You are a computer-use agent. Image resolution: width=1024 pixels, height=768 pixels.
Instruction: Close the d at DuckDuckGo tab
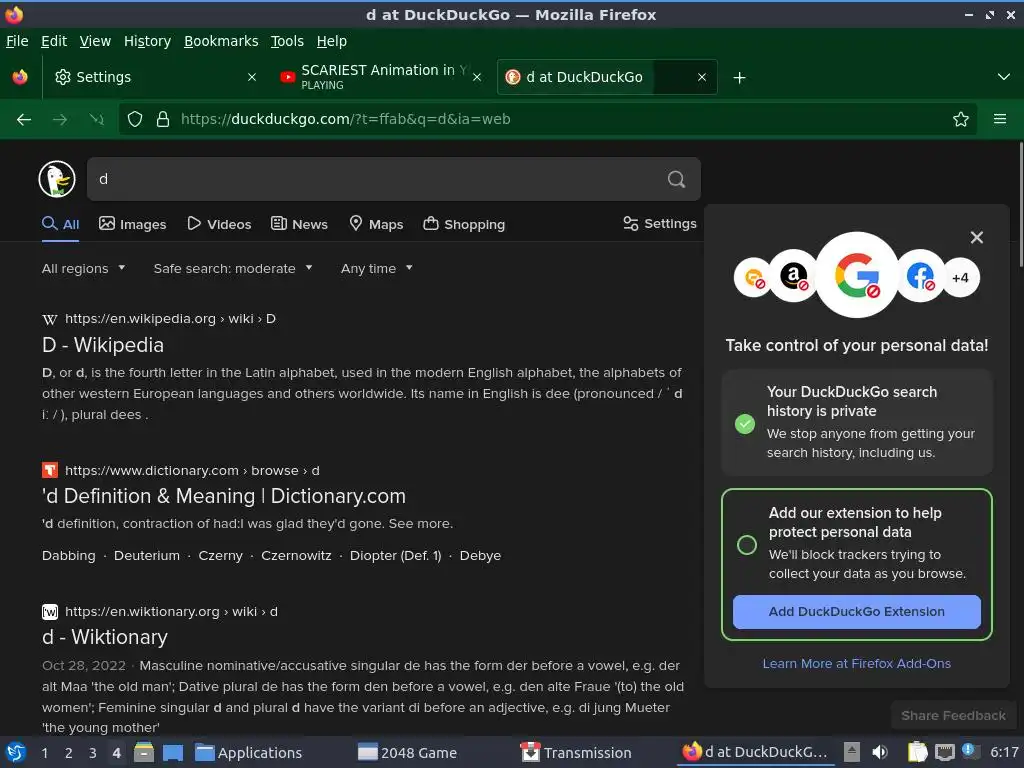pyautogui.click(x=701, y=77)
